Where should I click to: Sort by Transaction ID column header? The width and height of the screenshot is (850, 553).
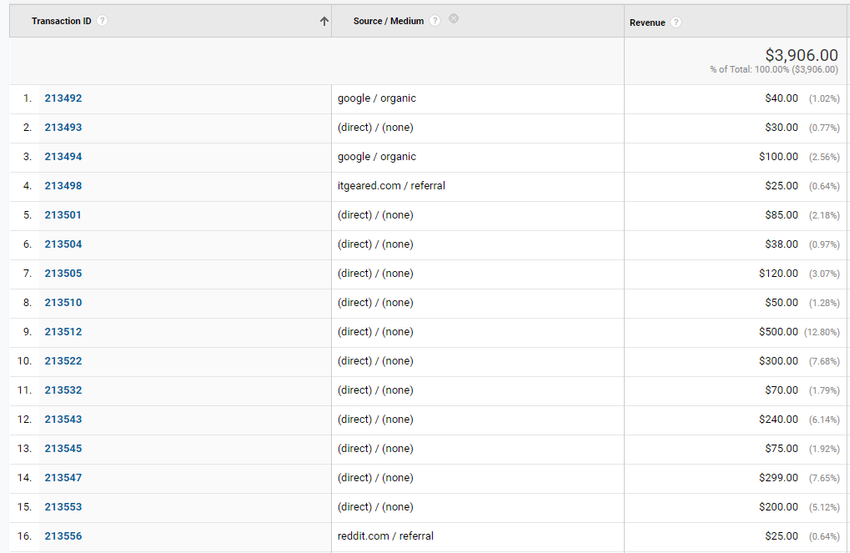coord(61,21)
